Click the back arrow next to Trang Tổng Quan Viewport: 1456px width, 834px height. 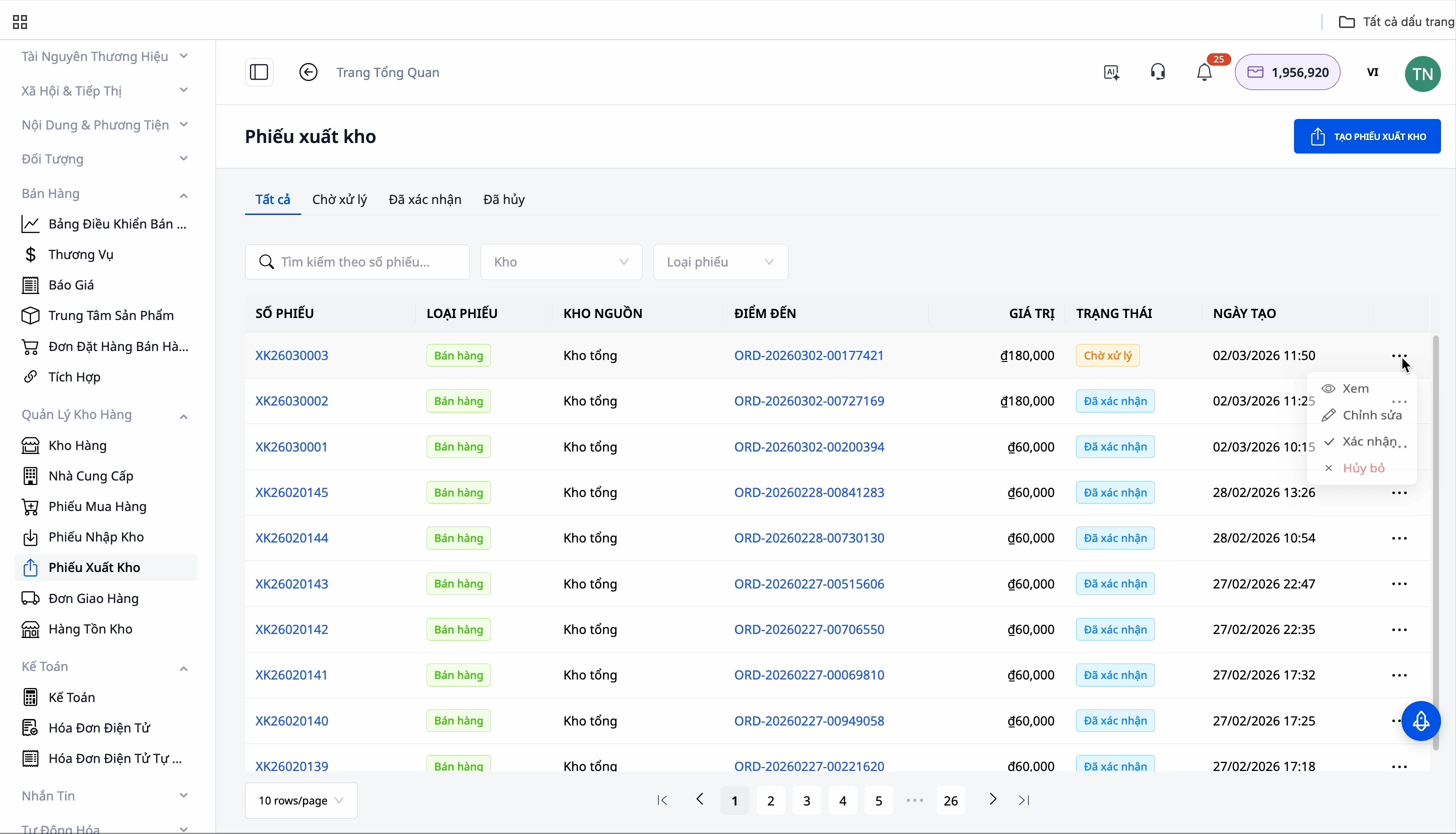click(308, 72)
